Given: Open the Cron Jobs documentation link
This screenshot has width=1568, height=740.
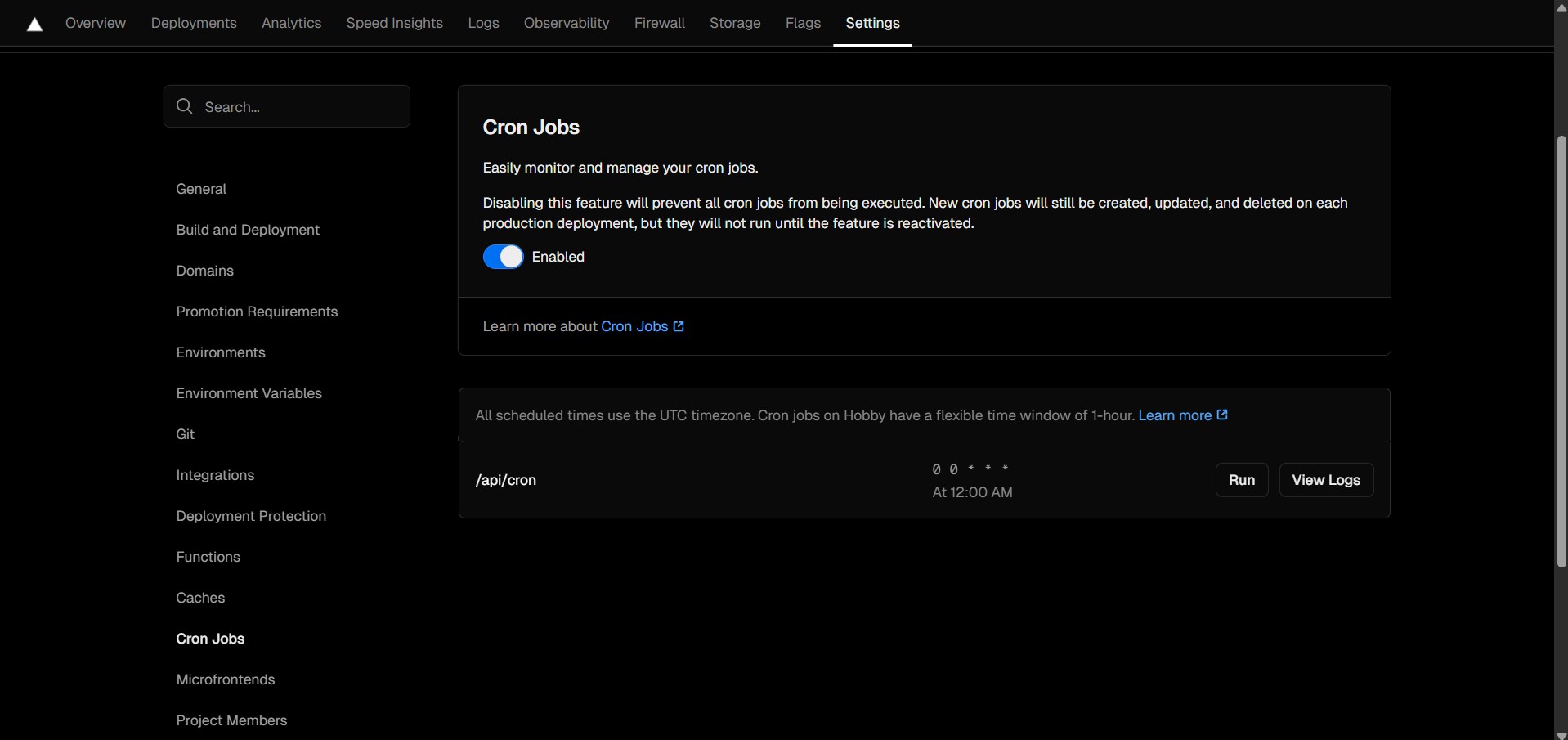Looking at the screenshot, I should (x=643, y=326).
